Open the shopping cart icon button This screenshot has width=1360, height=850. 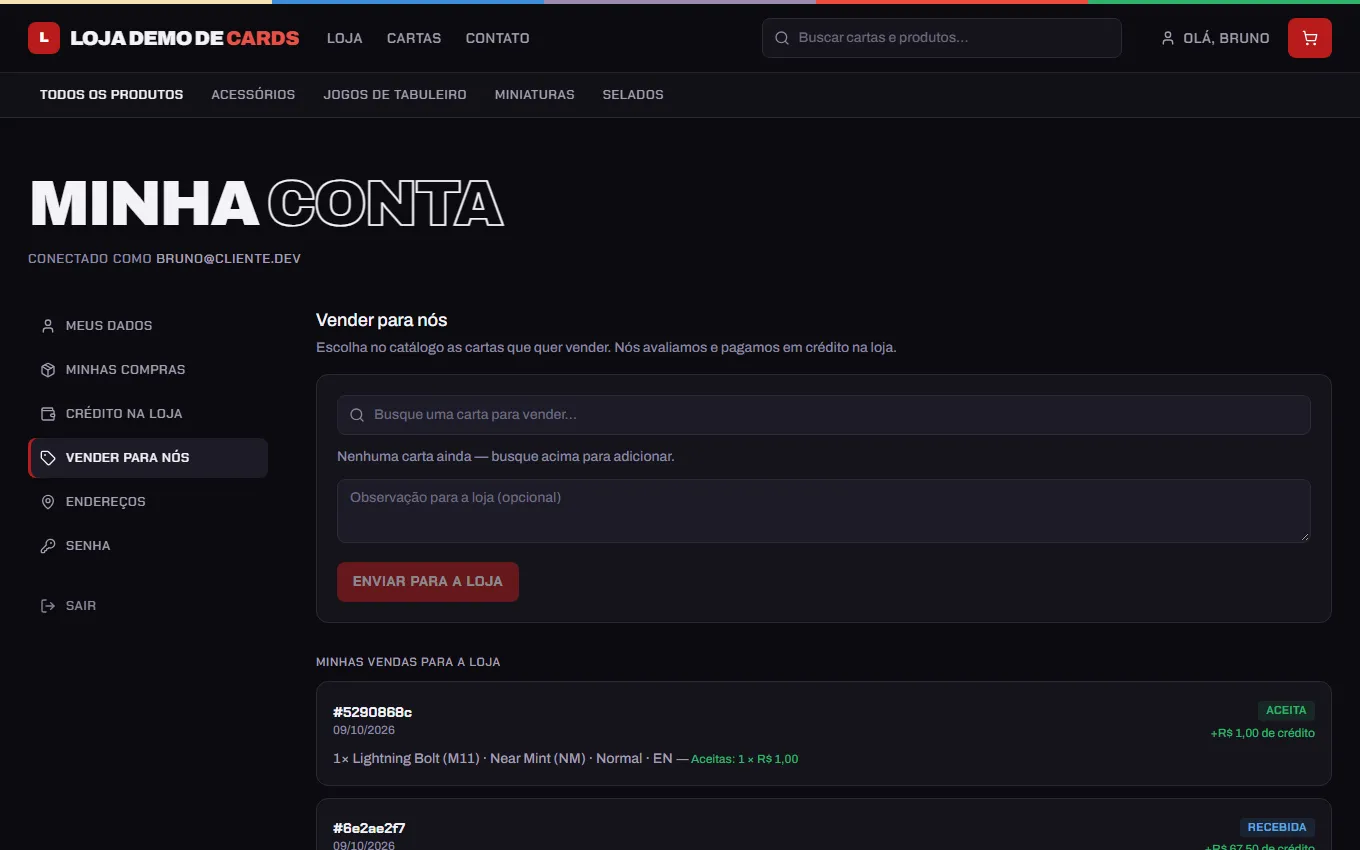(1309, 38)
